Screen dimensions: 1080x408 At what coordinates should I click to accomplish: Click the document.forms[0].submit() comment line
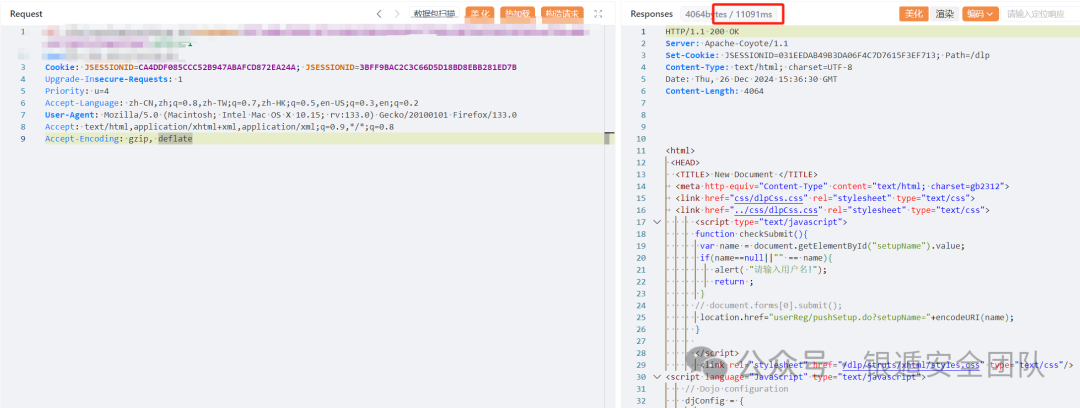[x=769, y=305]
